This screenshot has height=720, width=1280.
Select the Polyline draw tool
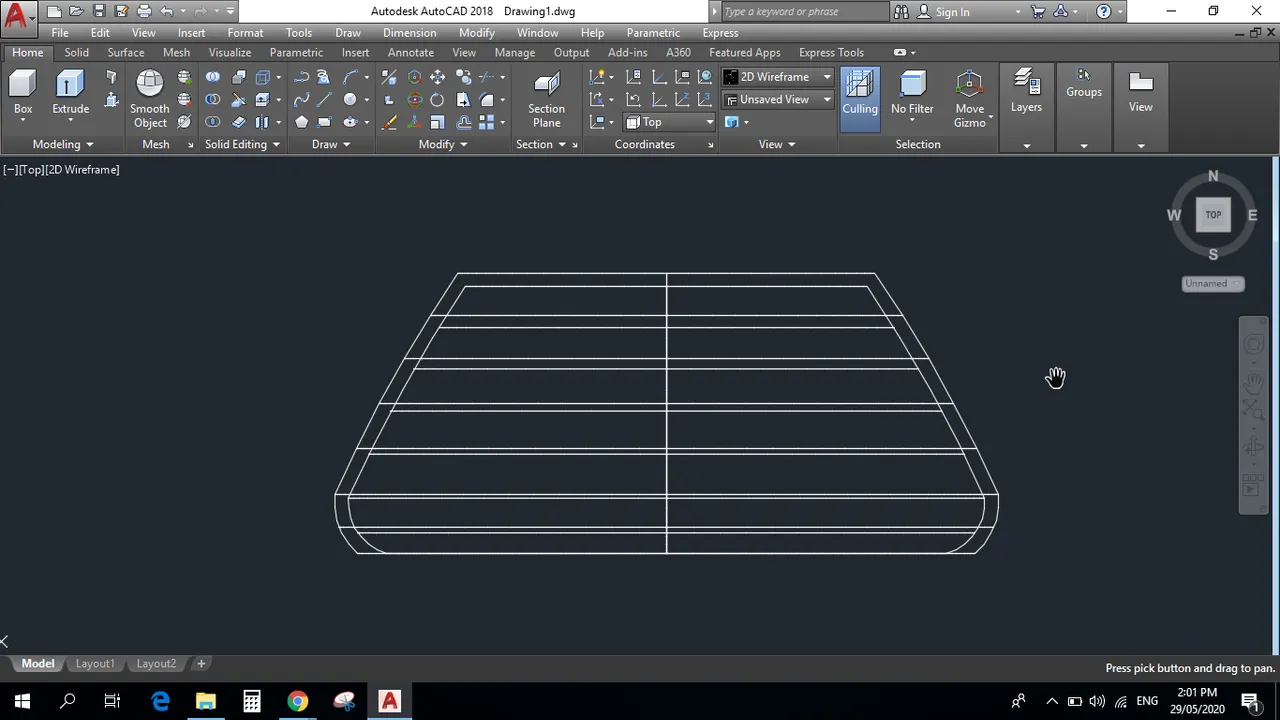[x=301, y=77]
